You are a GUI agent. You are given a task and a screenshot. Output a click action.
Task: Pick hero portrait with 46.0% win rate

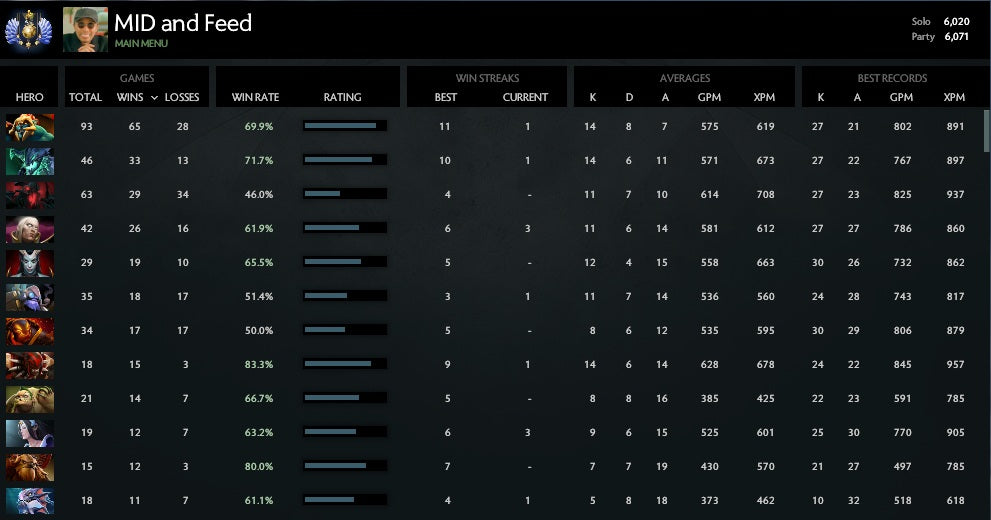click(x=30, y=195)
